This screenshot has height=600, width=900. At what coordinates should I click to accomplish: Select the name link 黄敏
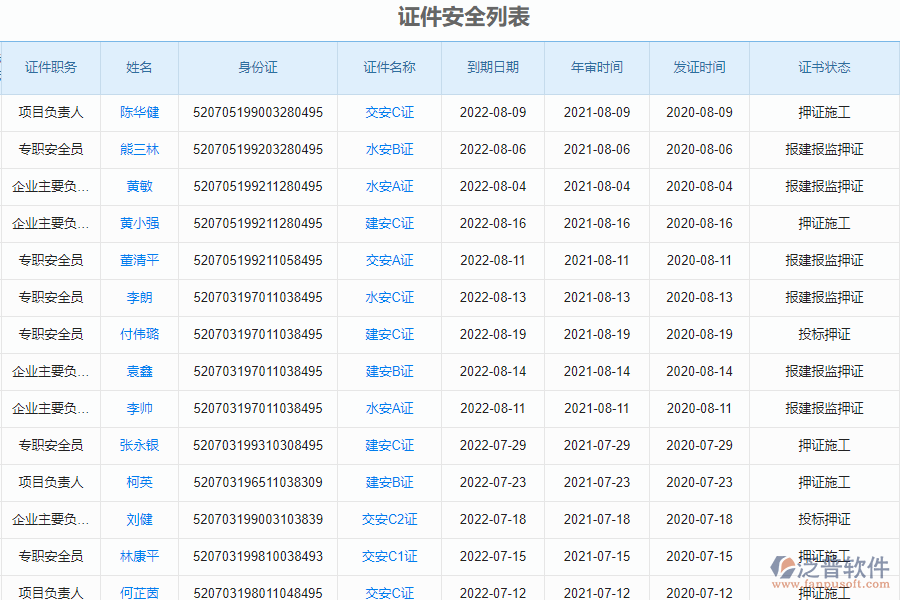pyautogui.click(x=139, y=186)
